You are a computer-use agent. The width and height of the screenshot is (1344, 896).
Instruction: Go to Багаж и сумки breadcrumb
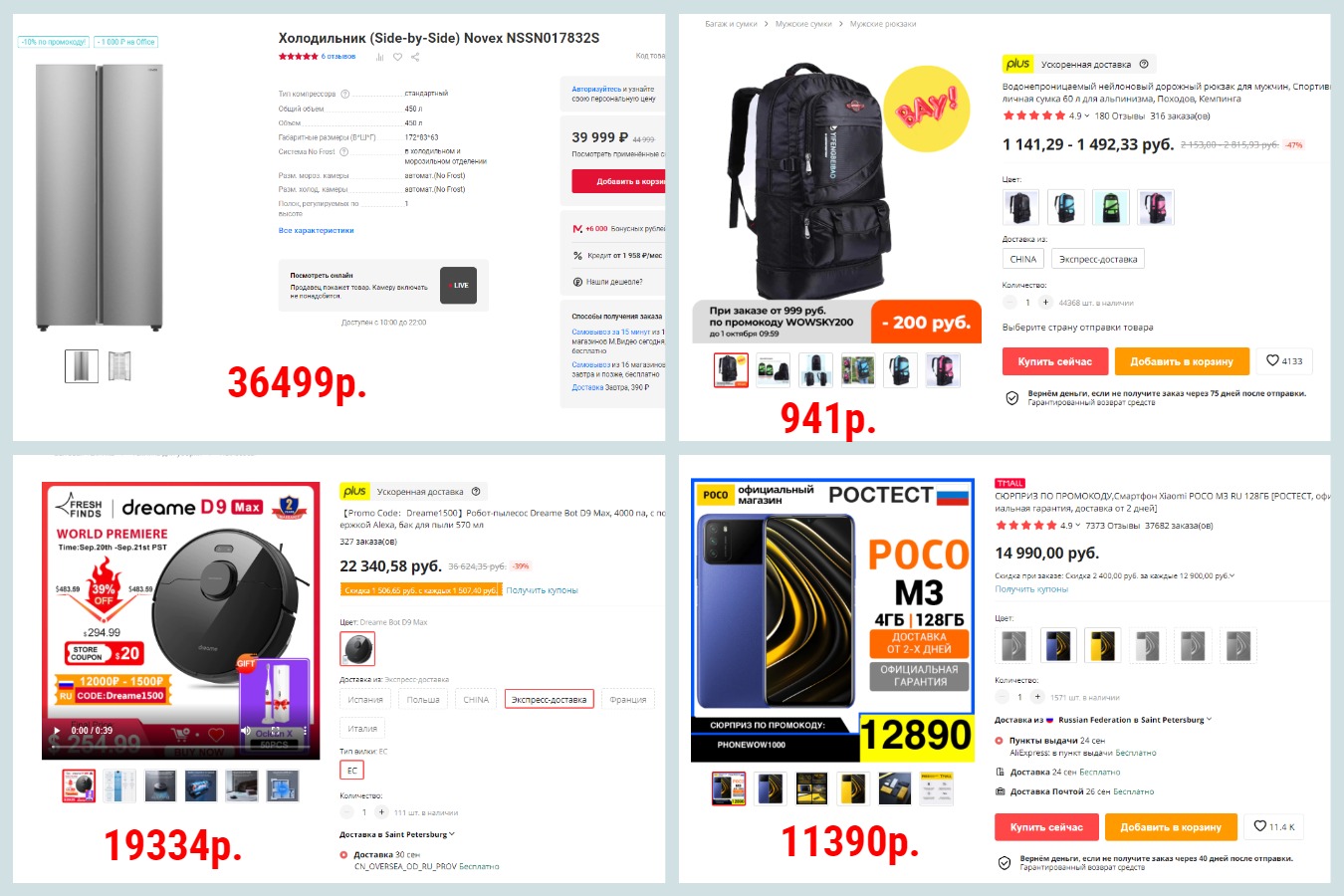click(x=731, y=24)
